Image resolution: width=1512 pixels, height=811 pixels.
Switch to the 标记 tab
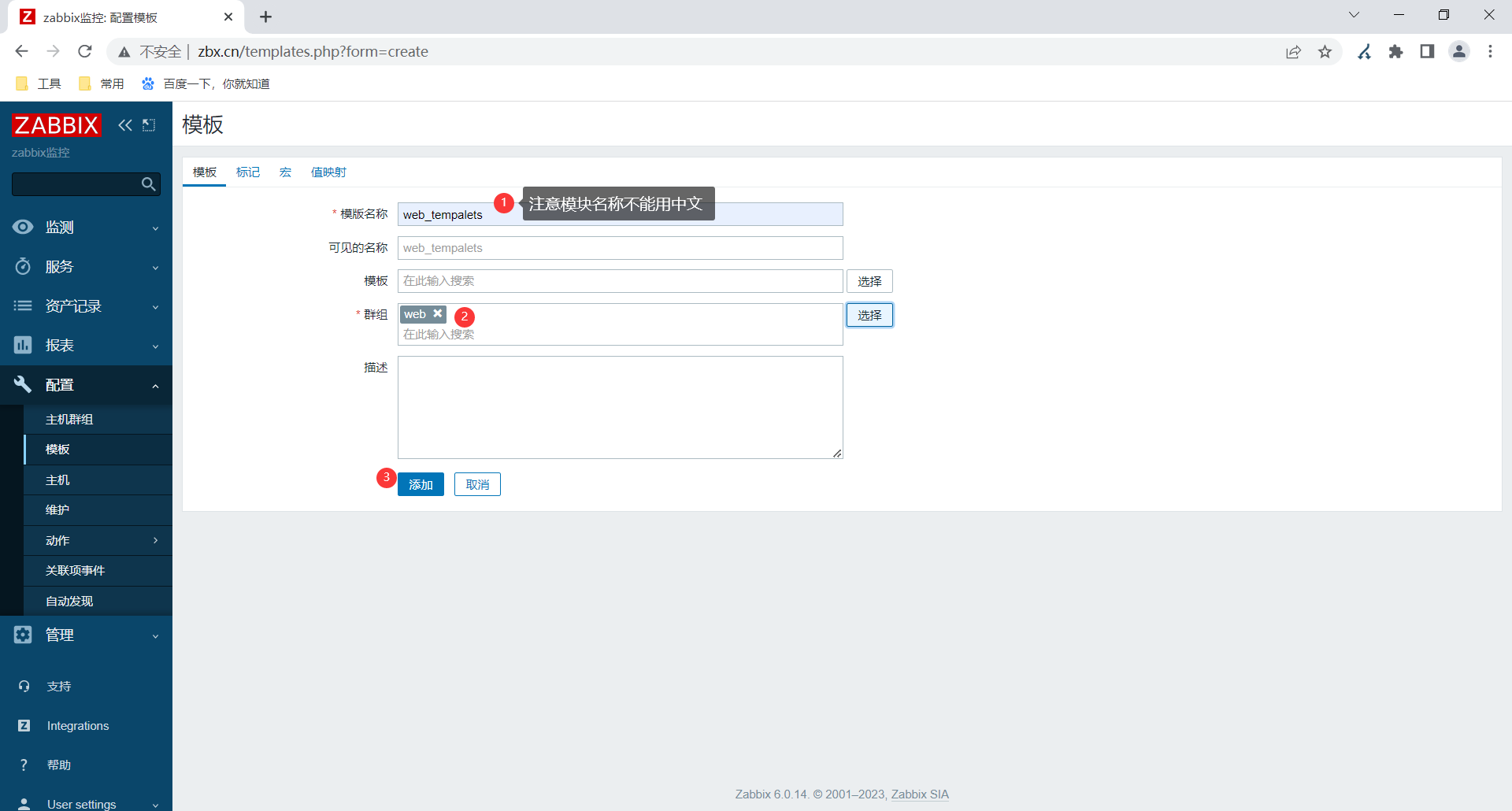(248, 172)
